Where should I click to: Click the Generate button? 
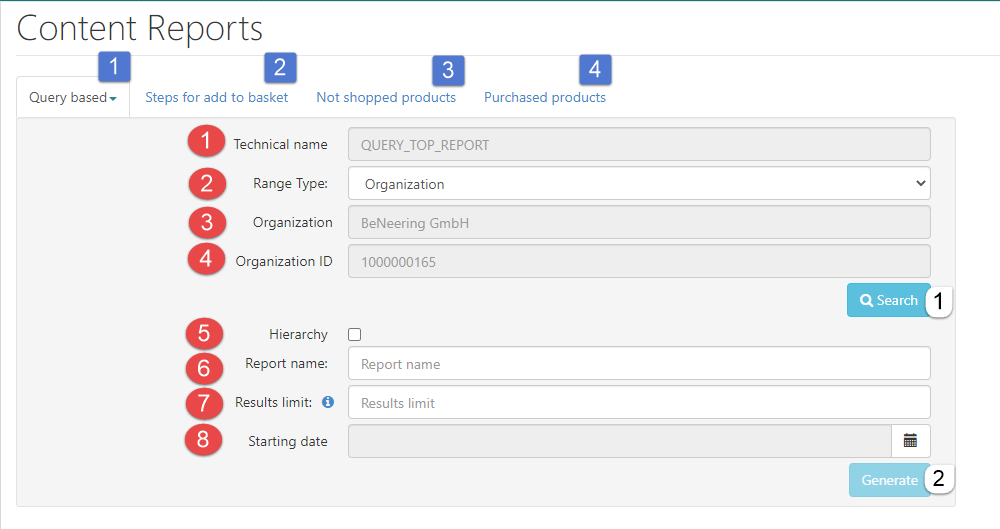(x=888, y=480)
